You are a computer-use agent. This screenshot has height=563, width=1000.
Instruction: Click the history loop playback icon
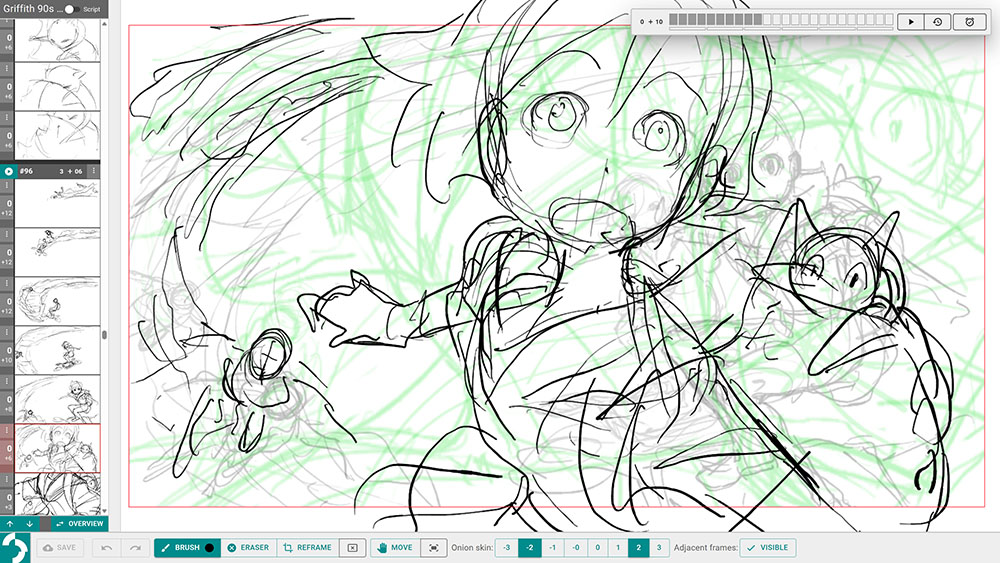tap(938, 21)
